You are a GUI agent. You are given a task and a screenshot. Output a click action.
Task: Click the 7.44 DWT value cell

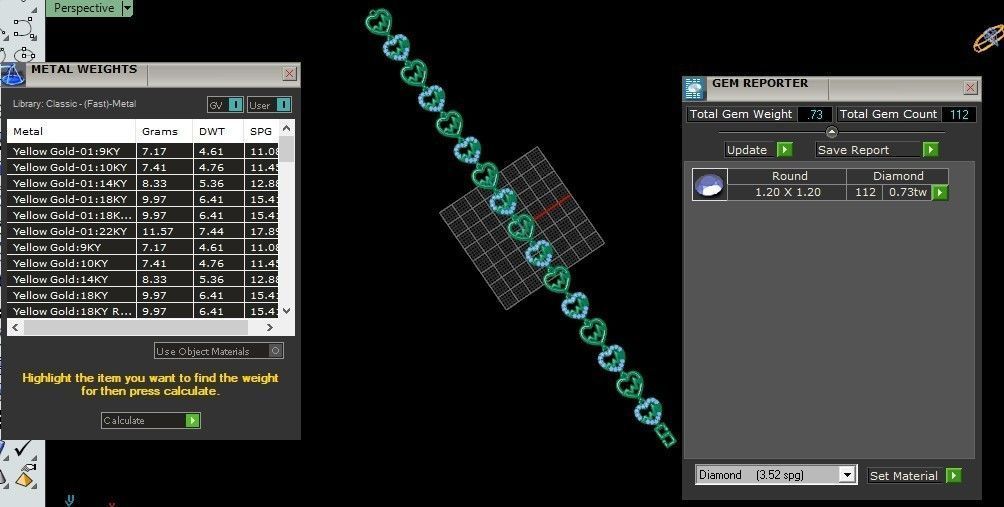(218, 231)
